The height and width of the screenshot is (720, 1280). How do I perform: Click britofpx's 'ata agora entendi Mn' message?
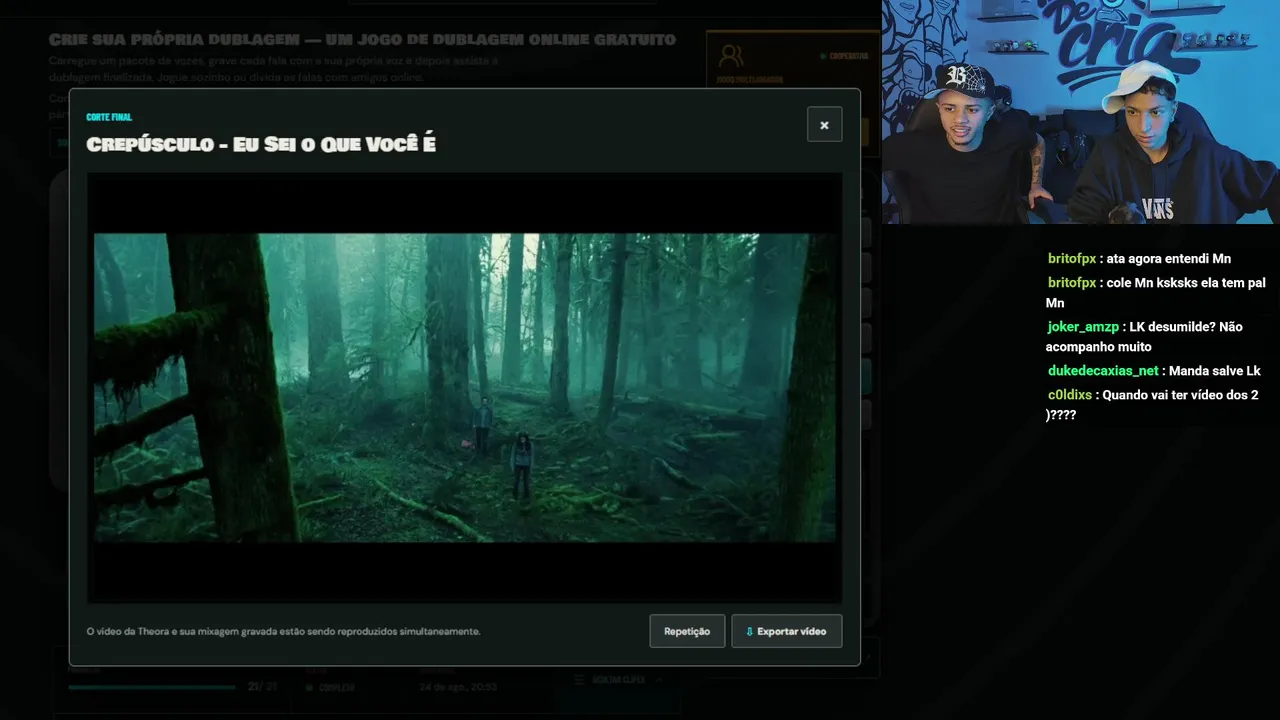pos(1139,259)
